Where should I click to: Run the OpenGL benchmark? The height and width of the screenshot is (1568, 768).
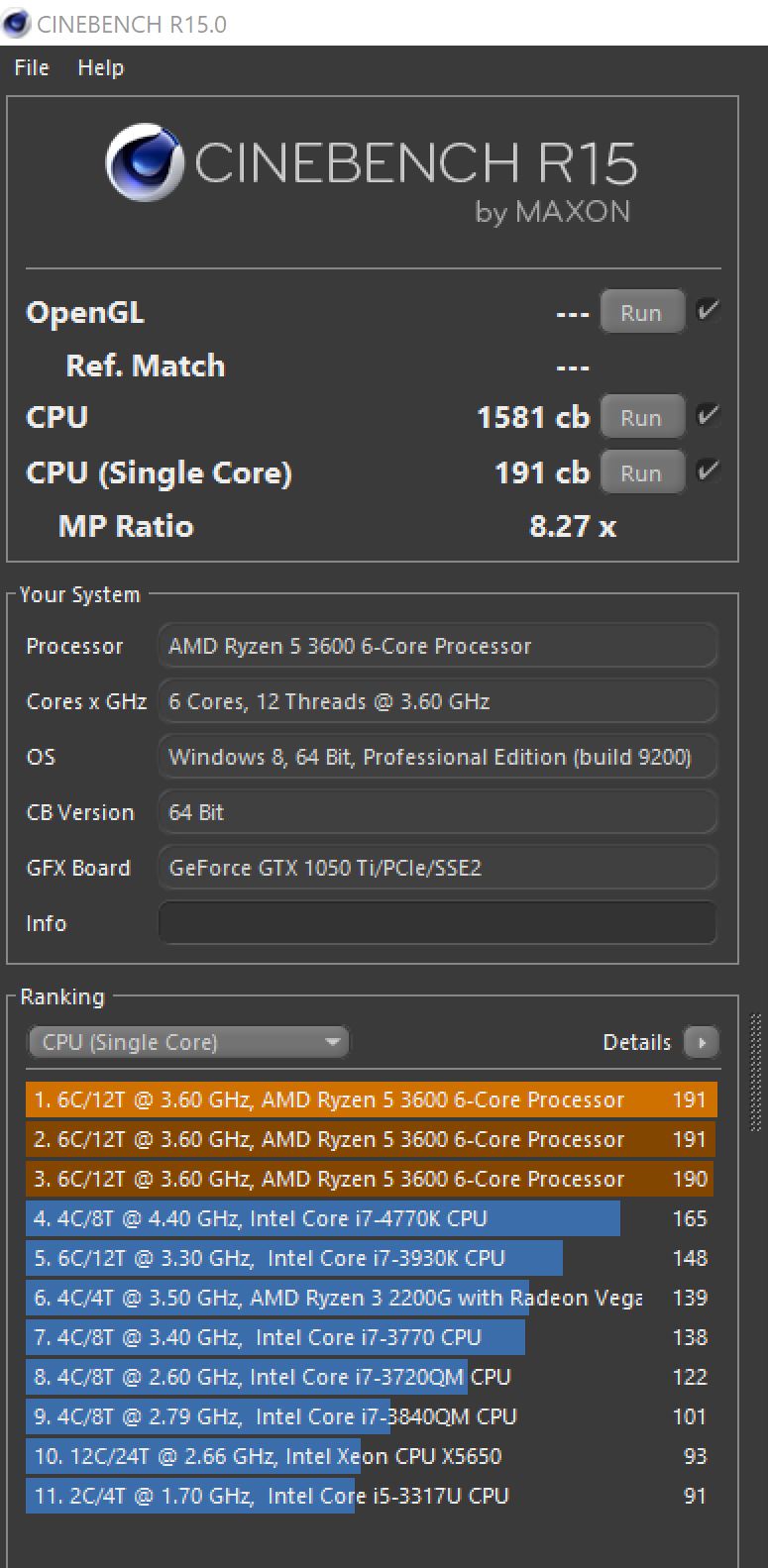[x=641, y=313]
